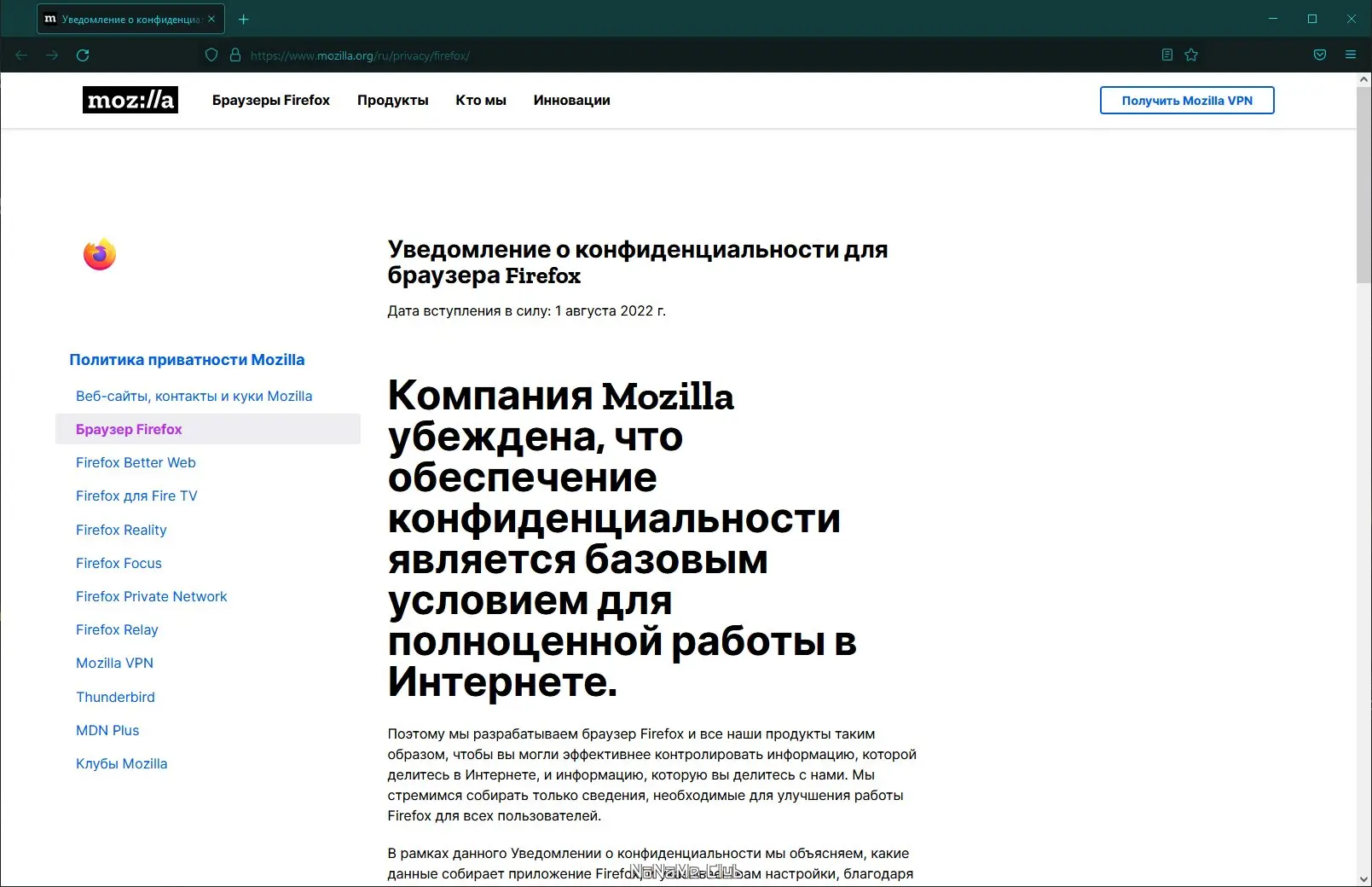Image resolution: width=1372 pixels, height=887 pixels.
Task: Bookmark this page via the star icon
Action: [1190, 54]
